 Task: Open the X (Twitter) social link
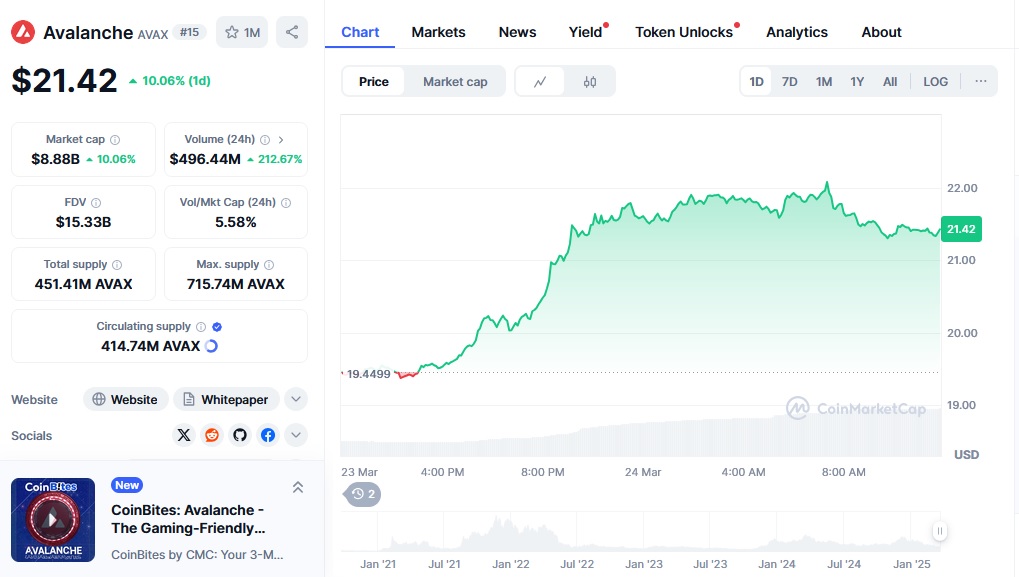[184, 435]
